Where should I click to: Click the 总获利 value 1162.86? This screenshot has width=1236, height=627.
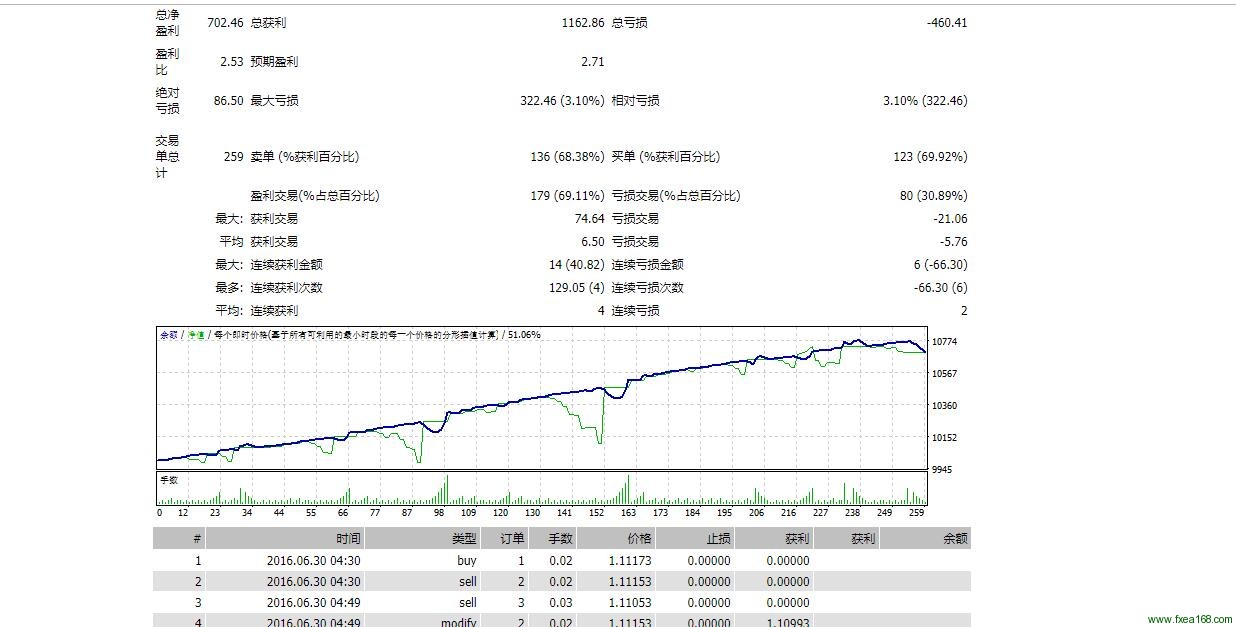pyautogui.click(x=583, y=22)
